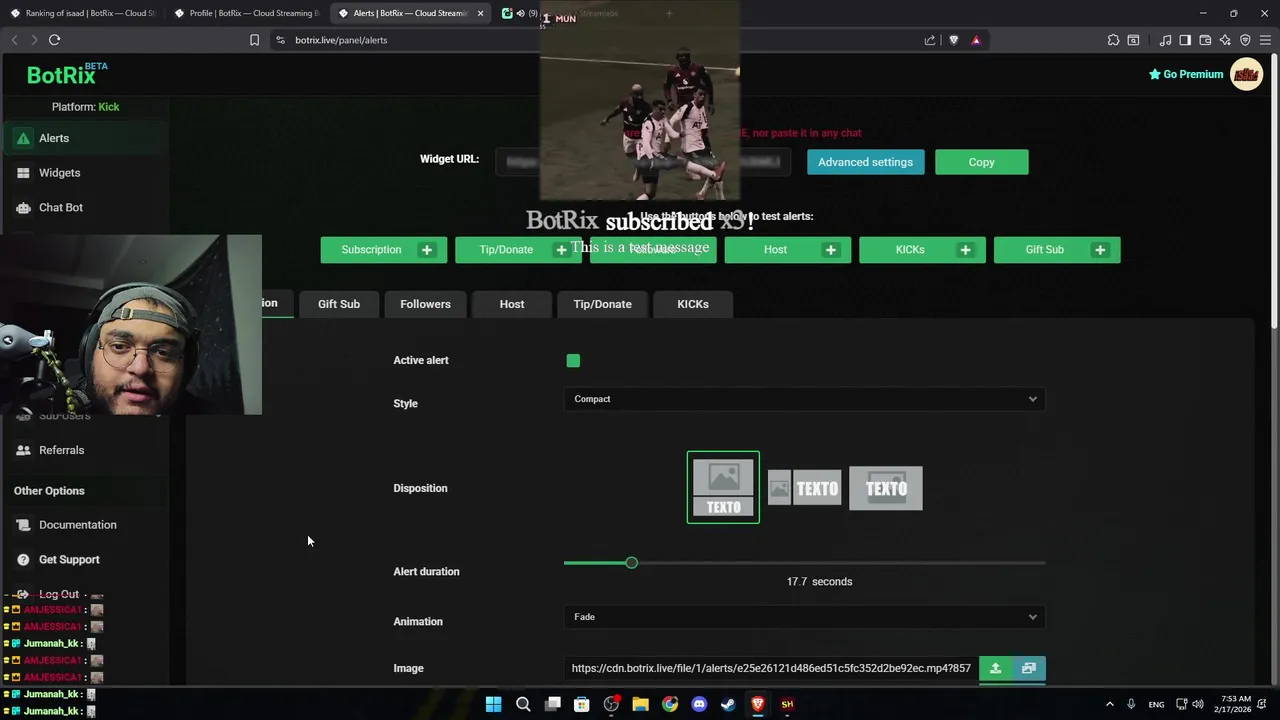The height and width of the screenshot is (720, 1280).
Task: Click the Advanced settings button
Action: 865,162
